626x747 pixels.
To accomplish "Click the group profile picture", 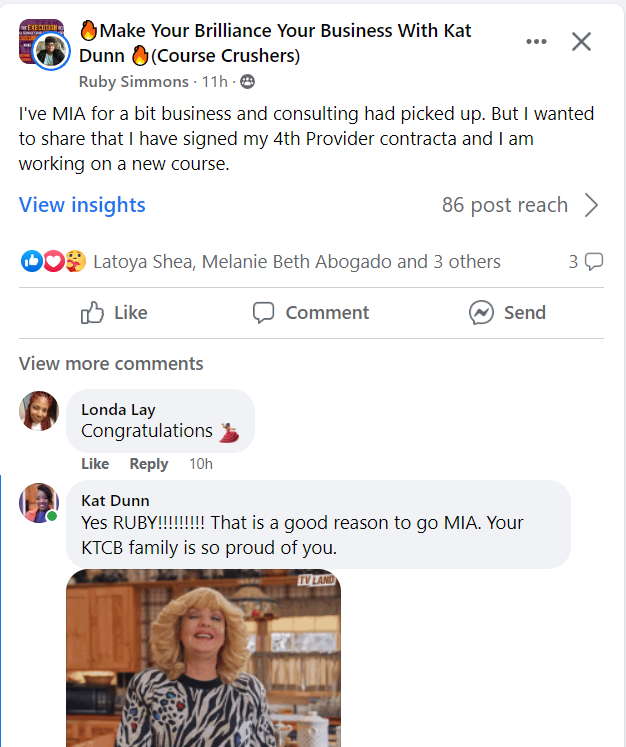I will click(43, 44).
